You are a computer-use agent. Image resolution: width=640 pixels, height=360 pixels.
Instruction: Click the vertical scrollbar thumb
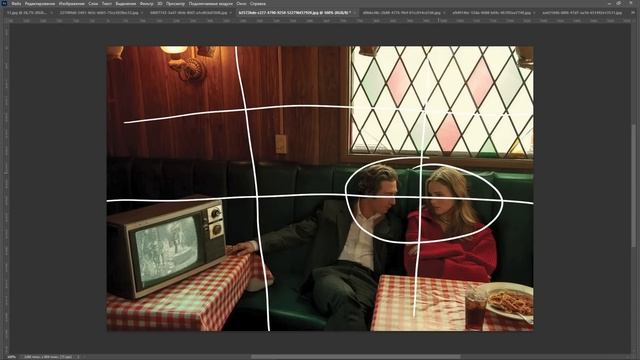[x=633, y=185]
